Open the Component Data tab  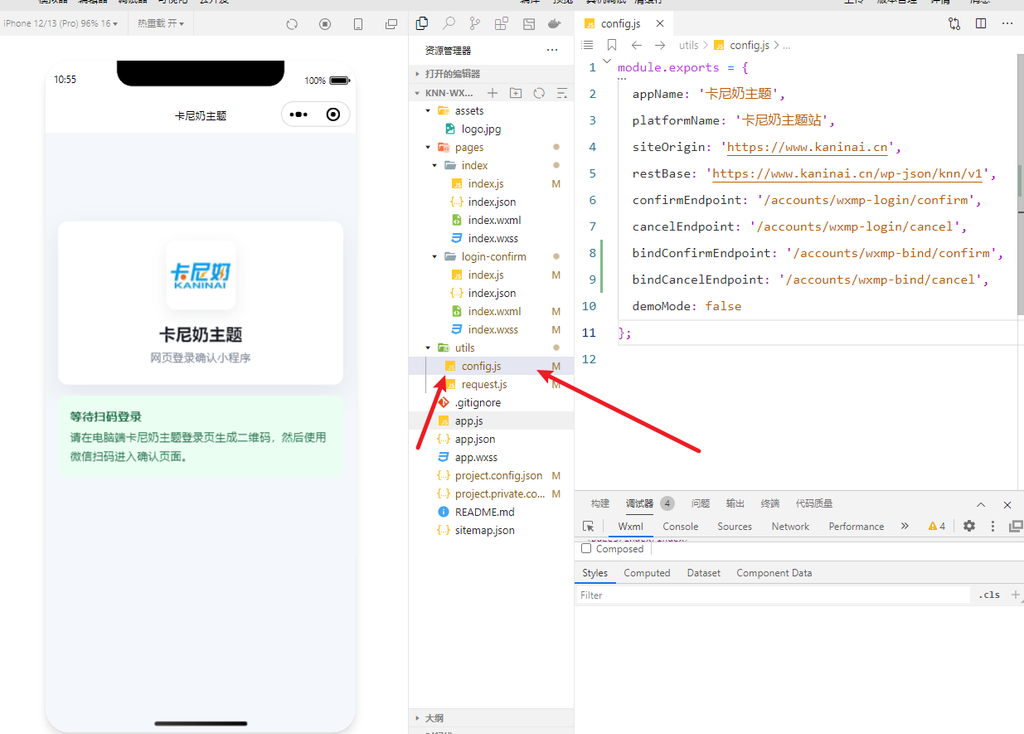pos(774,573)
